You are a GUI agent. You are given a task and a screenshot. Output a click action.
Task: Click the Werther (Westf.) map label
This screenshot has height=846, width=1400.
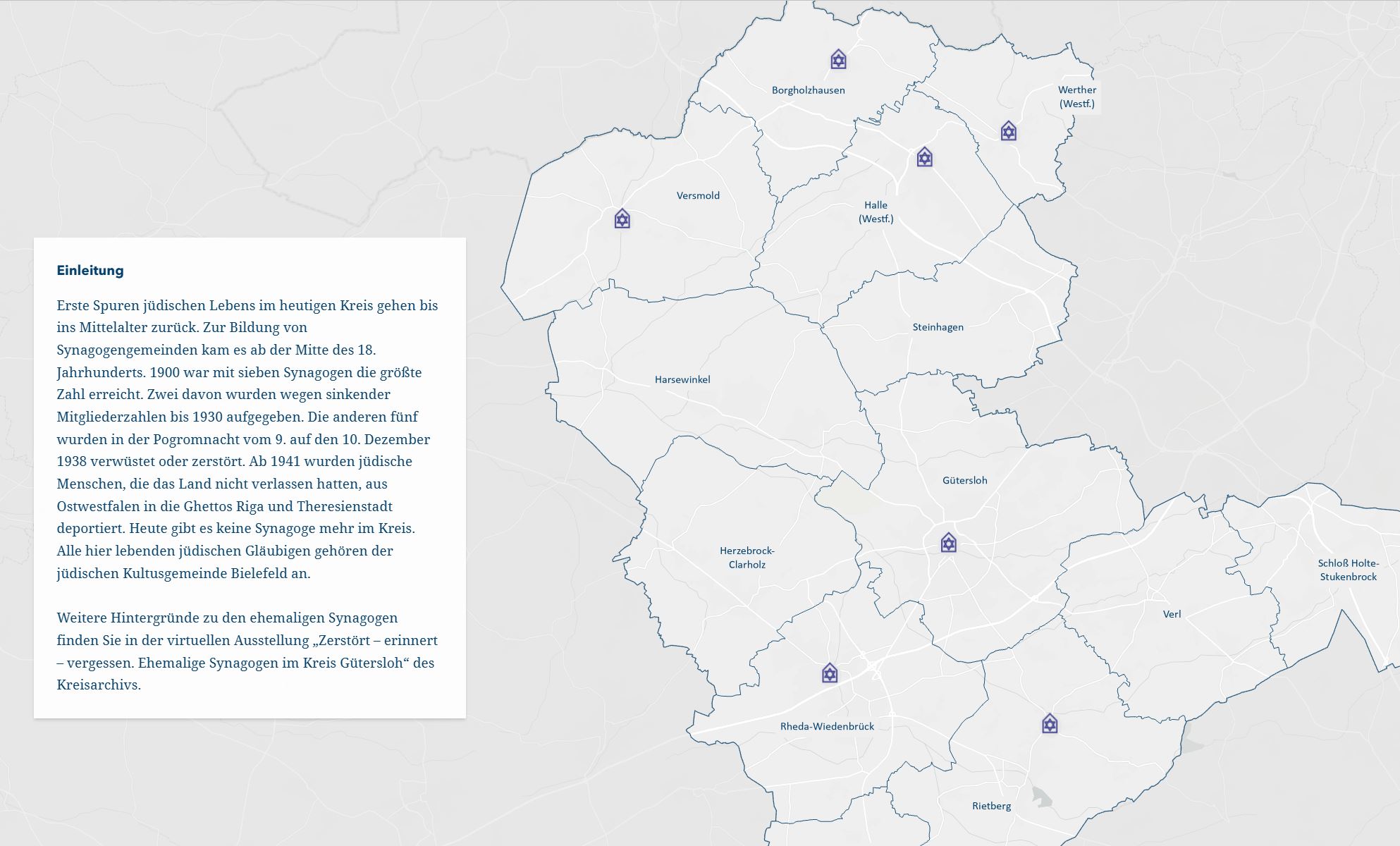[x=1077, y=97]
